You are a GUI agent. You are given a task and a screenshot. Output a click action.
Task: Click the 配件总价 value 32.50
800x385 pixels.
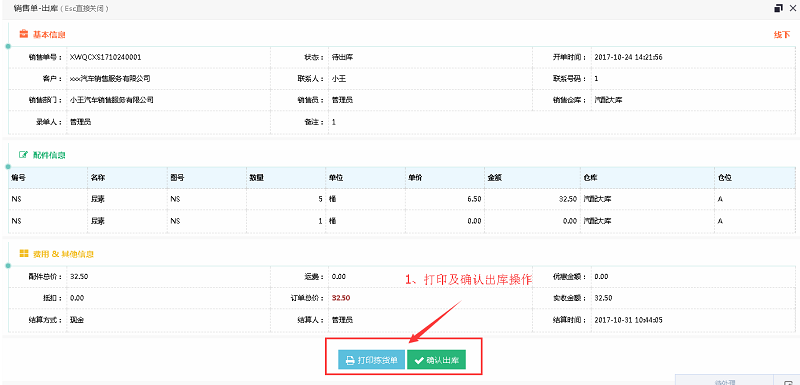pos(79,276)
